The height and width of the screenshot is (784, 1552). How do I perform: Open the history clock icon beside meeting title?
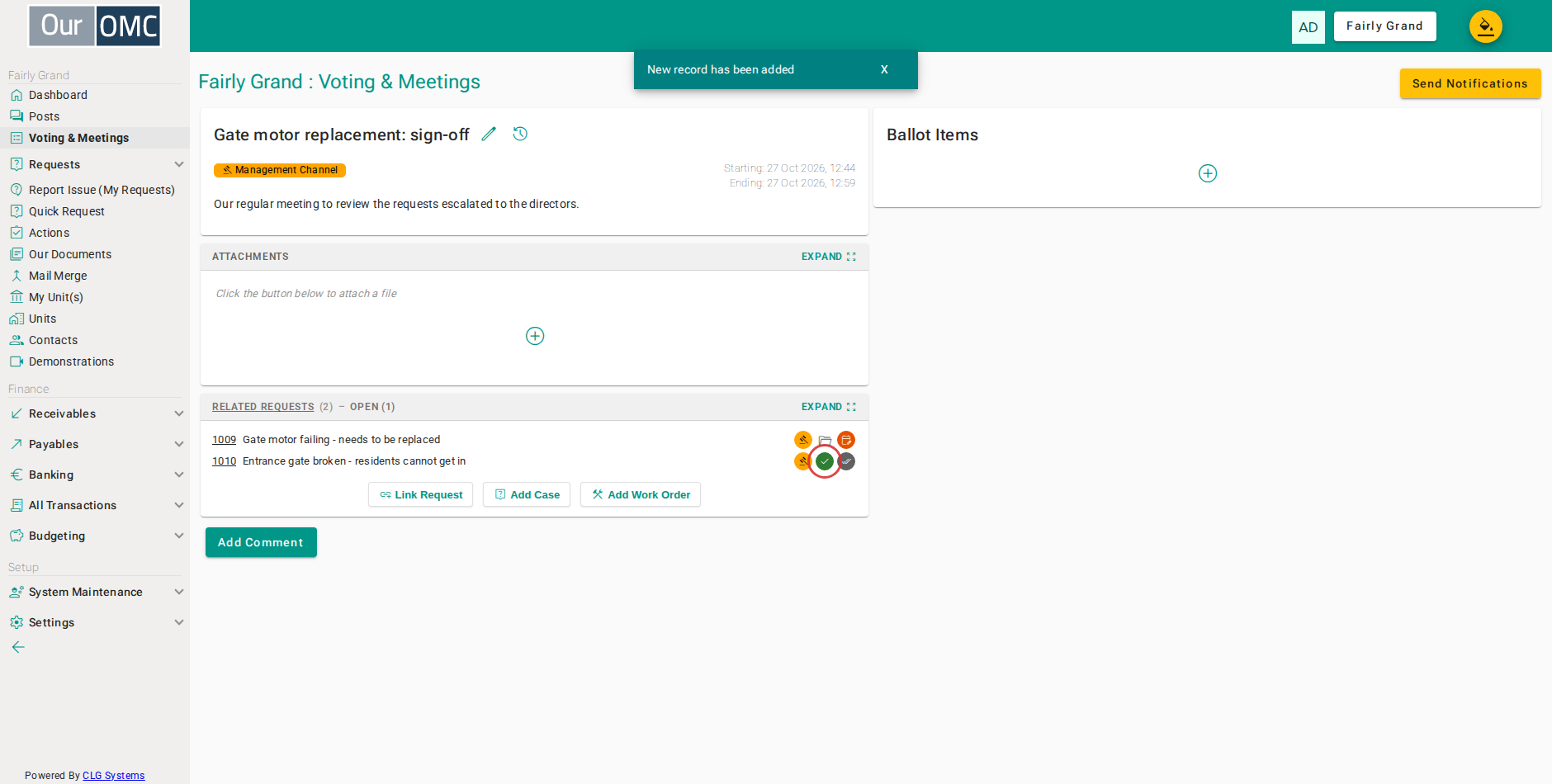(520, 134)
